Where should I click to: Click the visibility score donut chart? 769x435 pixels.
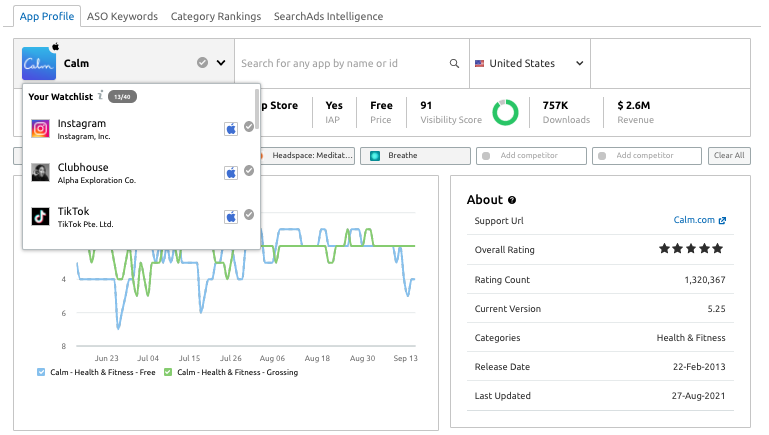point(505,112)
